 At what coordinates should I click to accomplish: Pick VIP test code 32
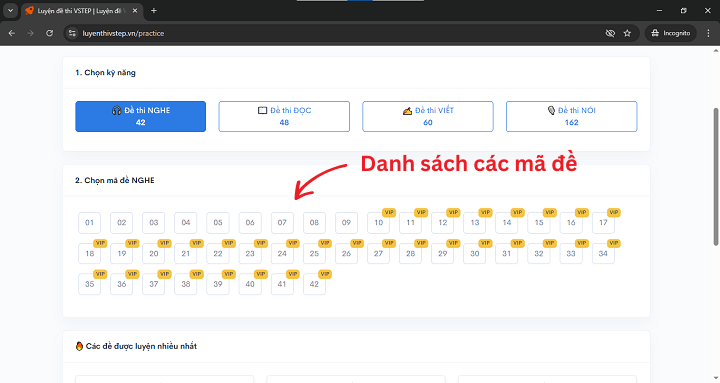[539, 253]
